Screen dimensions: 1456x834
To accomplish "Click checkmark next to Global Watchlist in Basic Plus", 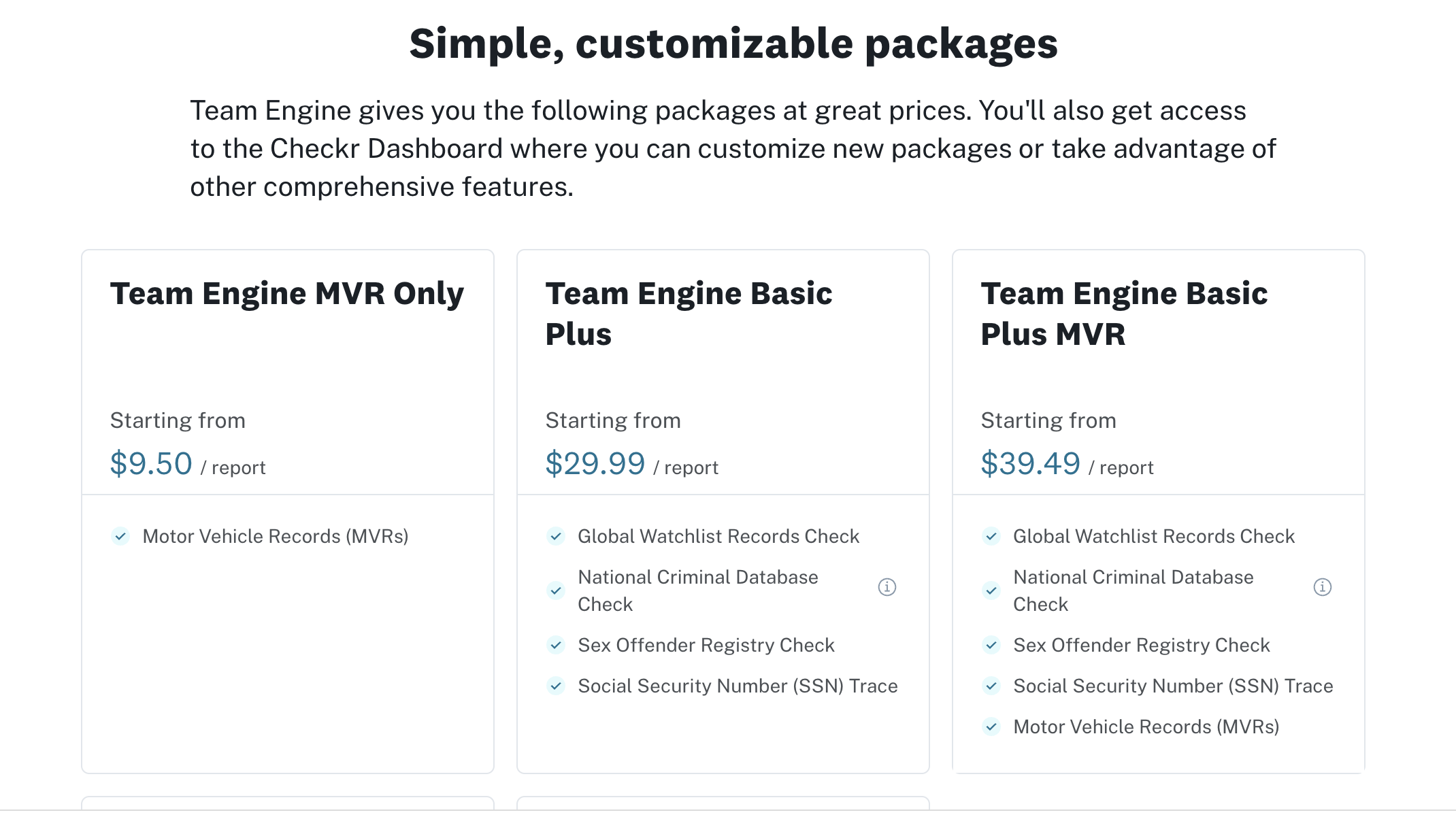I will tap(556, 537).
